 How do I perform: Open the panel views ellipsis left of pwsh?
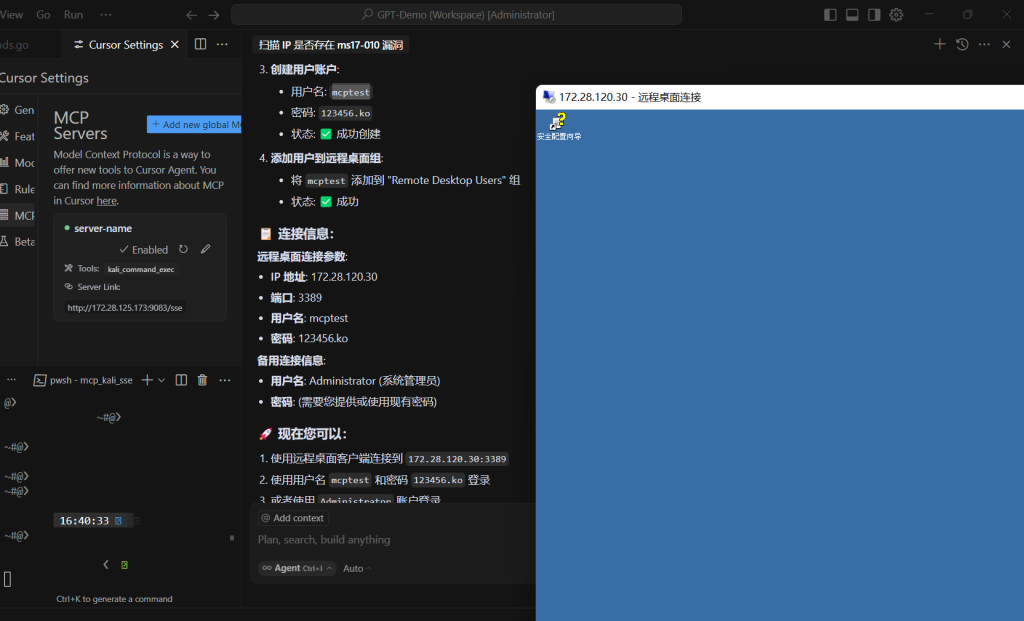coord(11,379)
